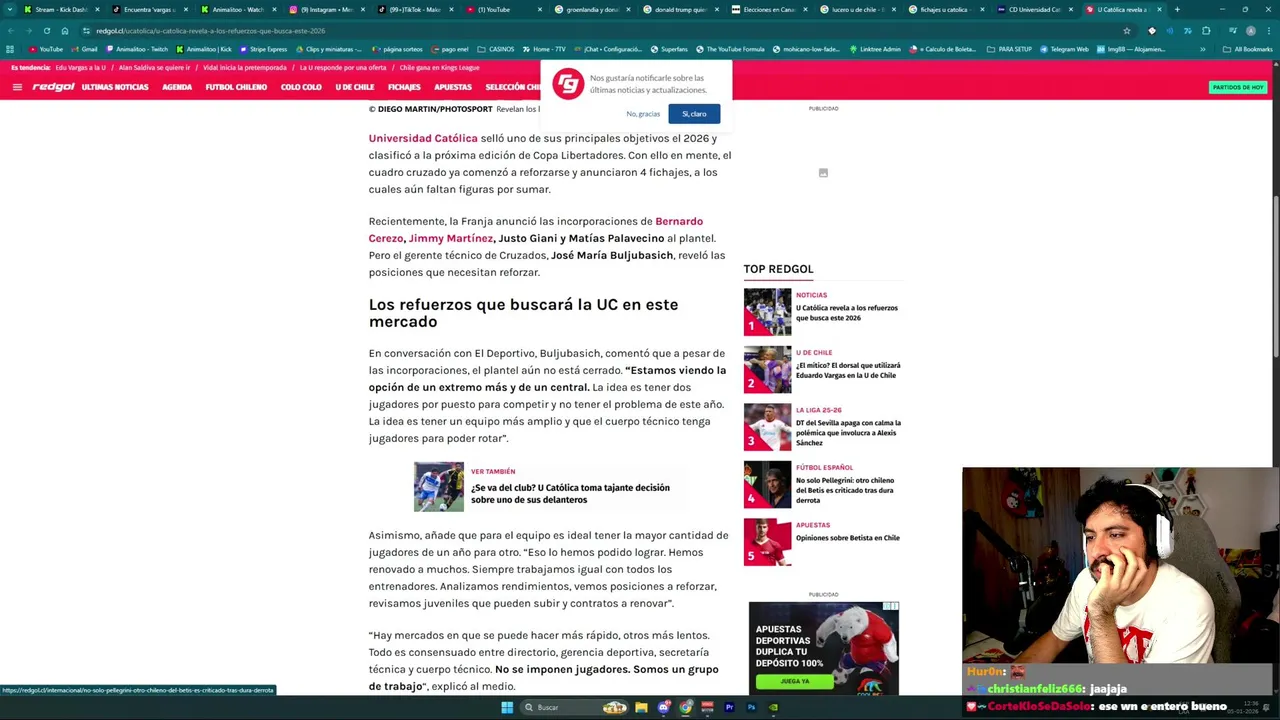Click the Windows Start button
This screenshot has height=720, width=1280.
point(507,707)
